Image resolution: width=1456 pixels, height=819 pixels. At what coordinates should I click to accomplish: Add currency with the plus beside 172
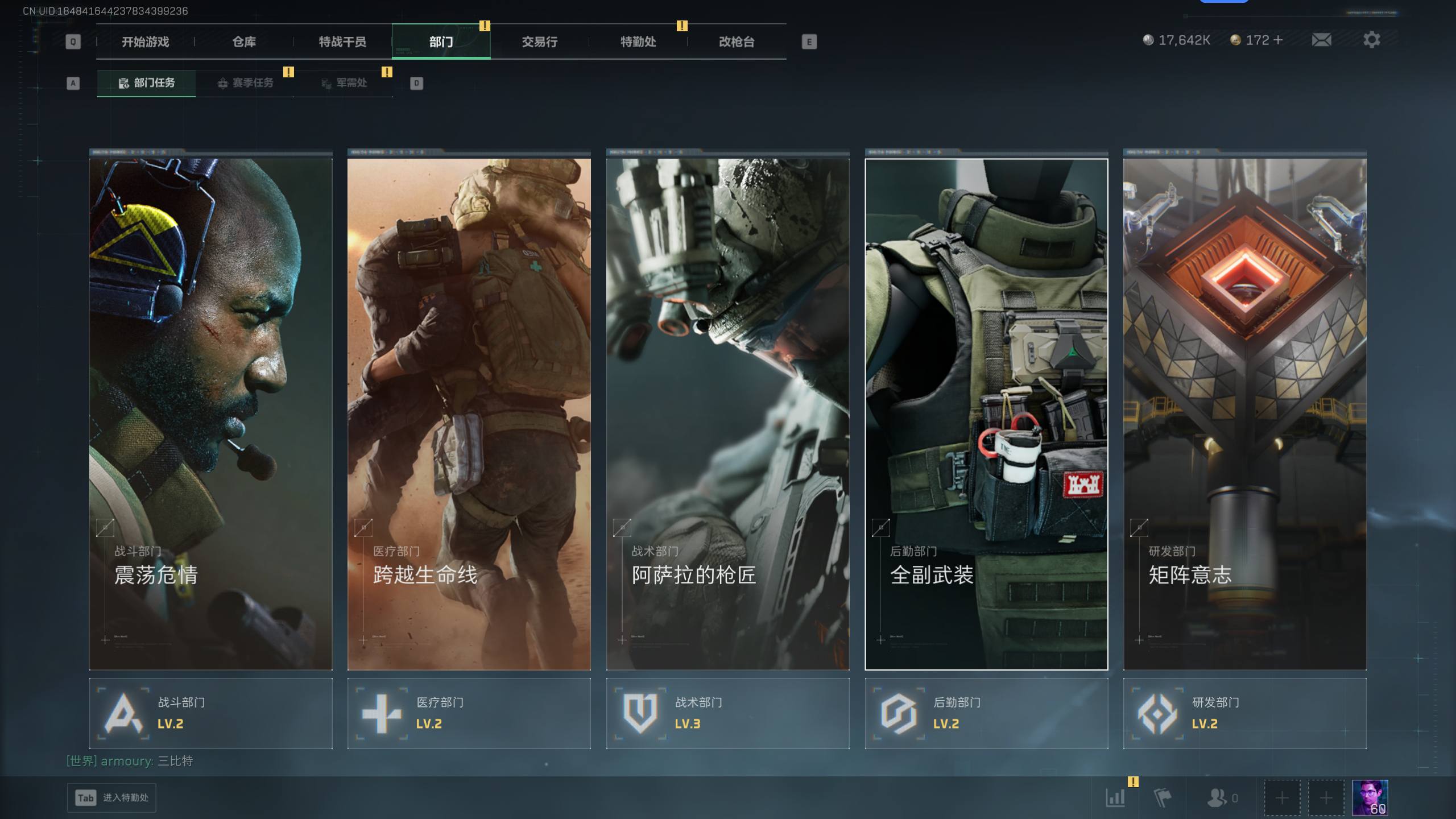coord(1278,40)
